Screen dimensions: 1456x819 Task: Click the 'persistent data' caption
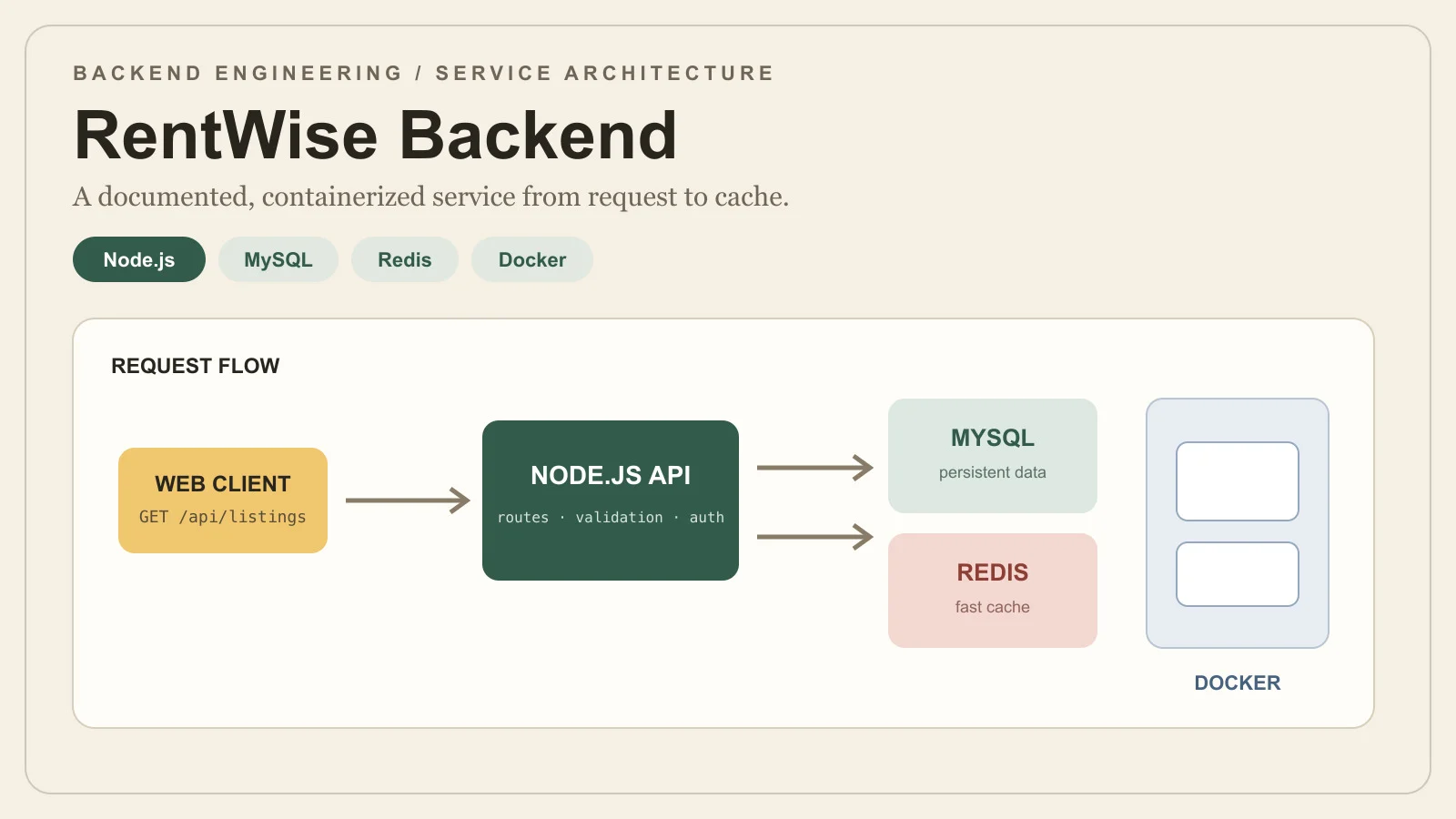993,472
